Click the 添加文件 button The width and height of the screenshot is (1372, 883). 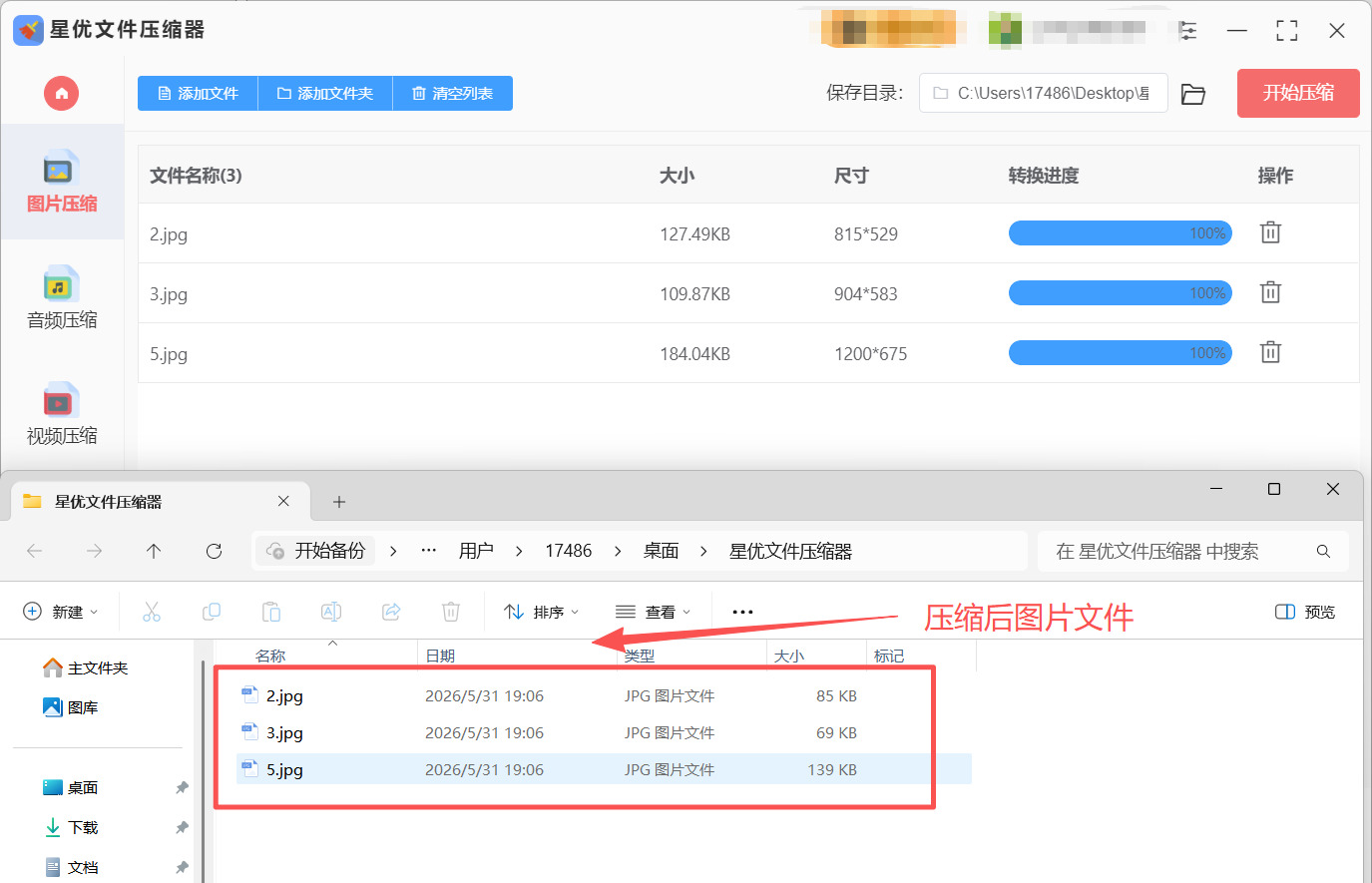coord(198,93)
